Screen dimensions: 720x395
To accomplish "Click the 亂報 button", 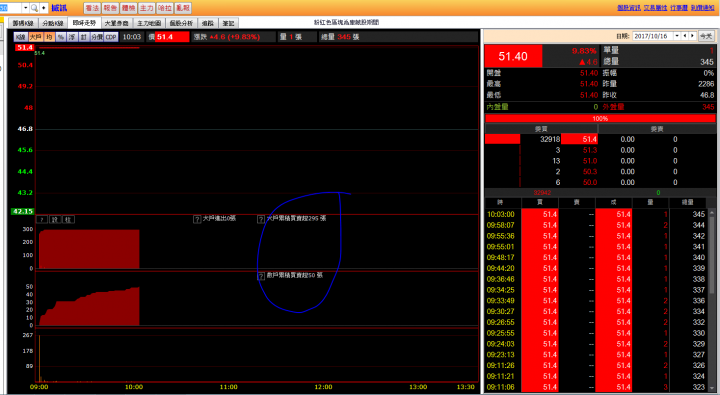I will (183, 8).
